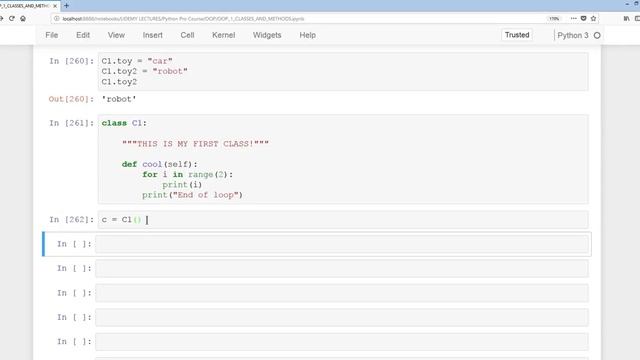The width and height of the screenshot is (640, 360).
Task: Click the Pocket save icon in the address bar
Action: coord(584,18)
